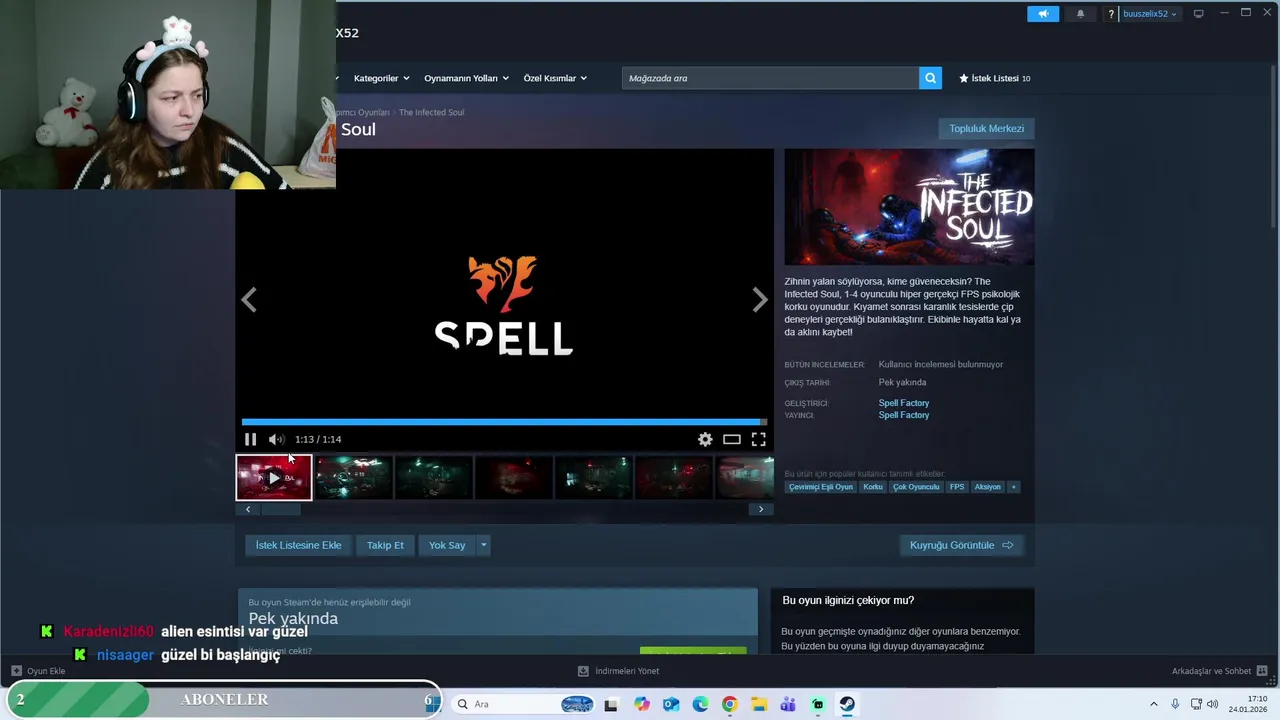Open İstek Listesi wishlist
The height and width of the screenshot is (720, 1280).
[994, 78]
